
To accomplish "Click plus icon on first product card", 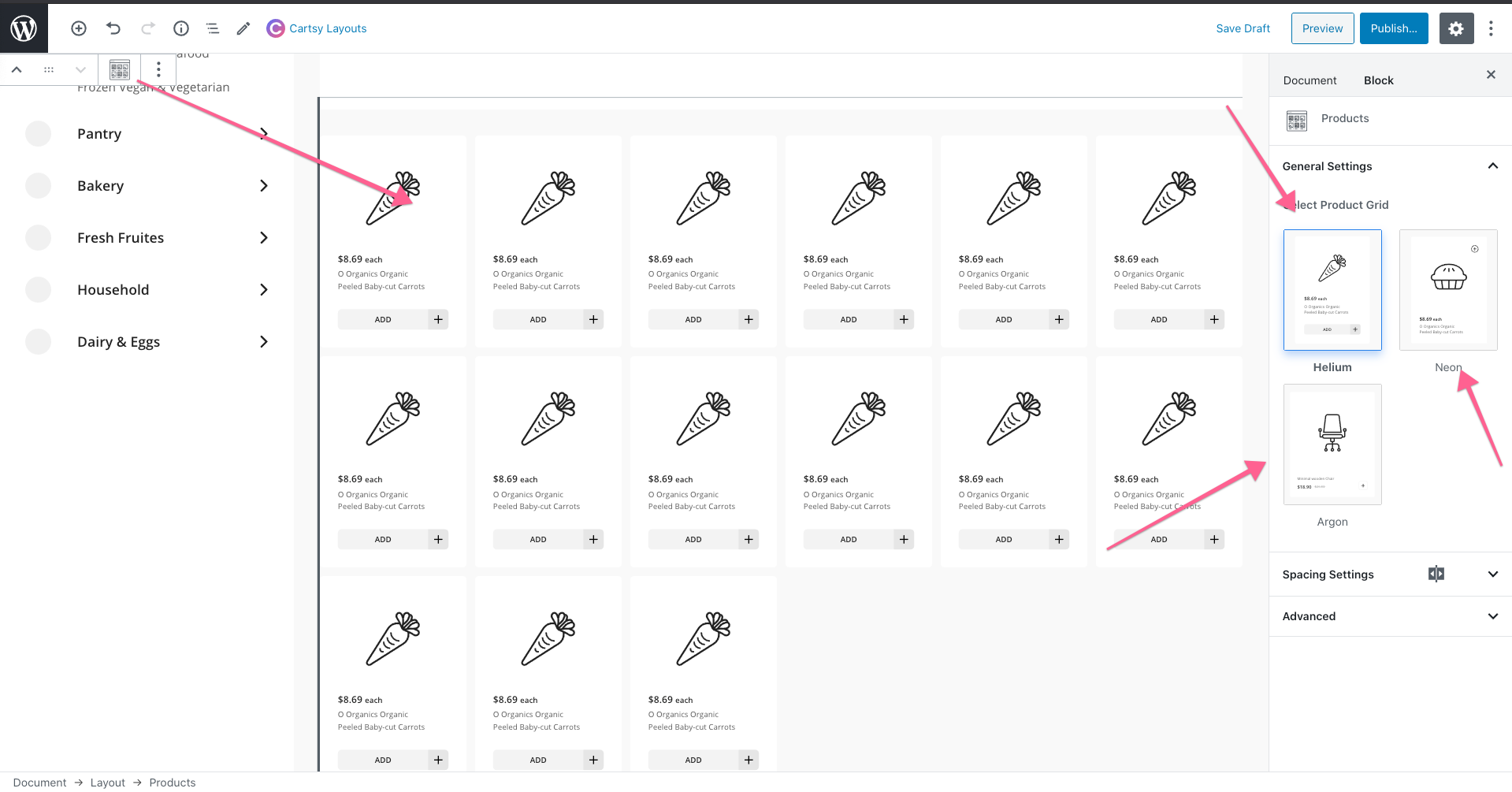I will pyautogui.click(x=438, y=319).
